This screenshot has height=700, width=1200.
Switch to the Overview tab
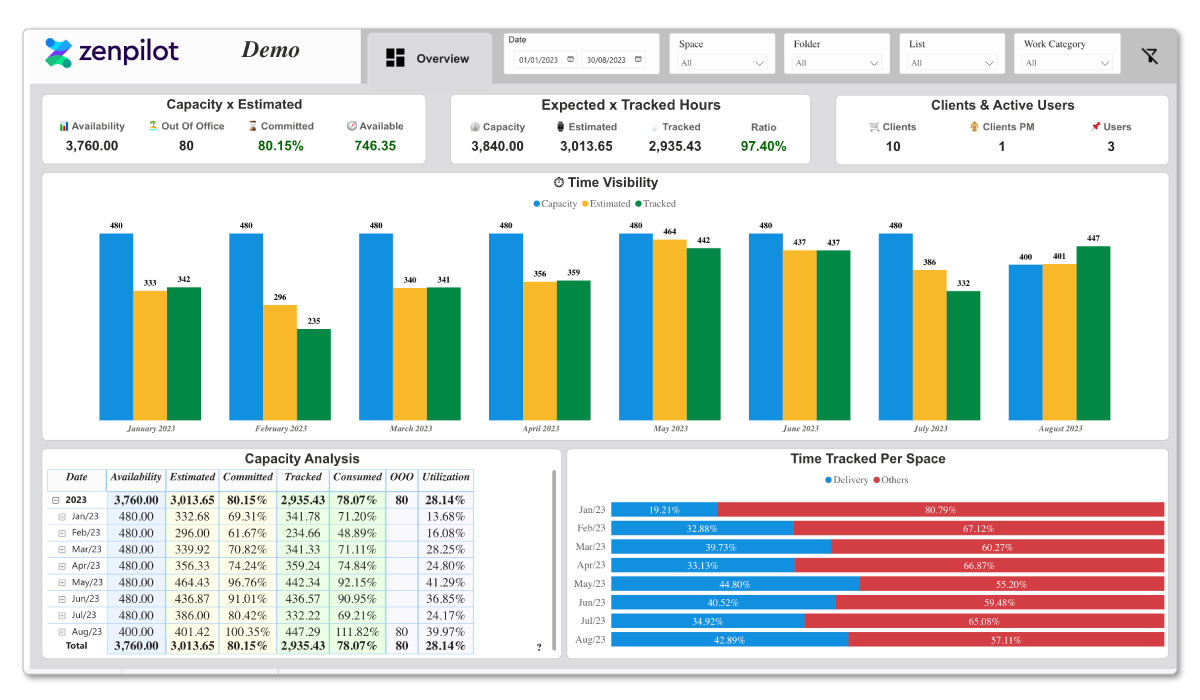pyautogui.click(x=429, y=58)
